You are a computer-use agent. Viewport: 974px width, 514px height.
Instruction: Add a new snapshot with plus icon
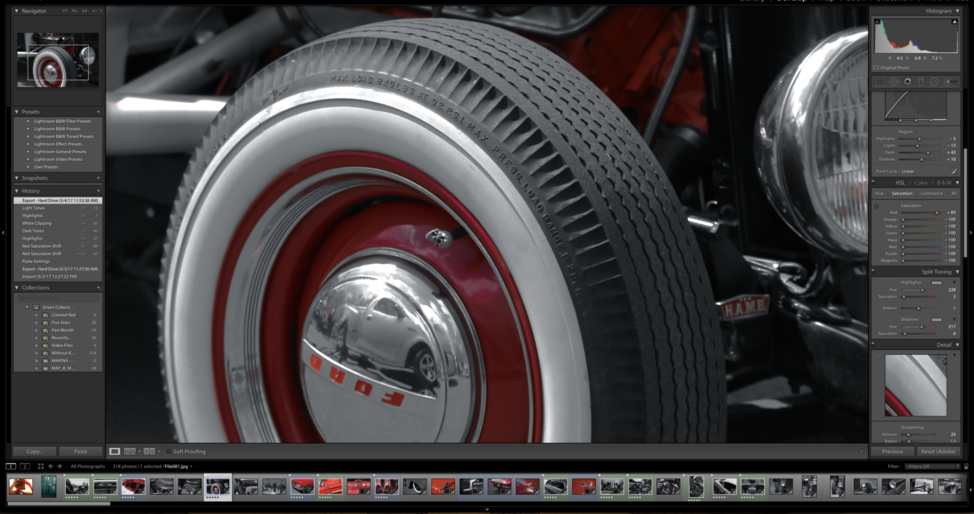click(98, 178)
